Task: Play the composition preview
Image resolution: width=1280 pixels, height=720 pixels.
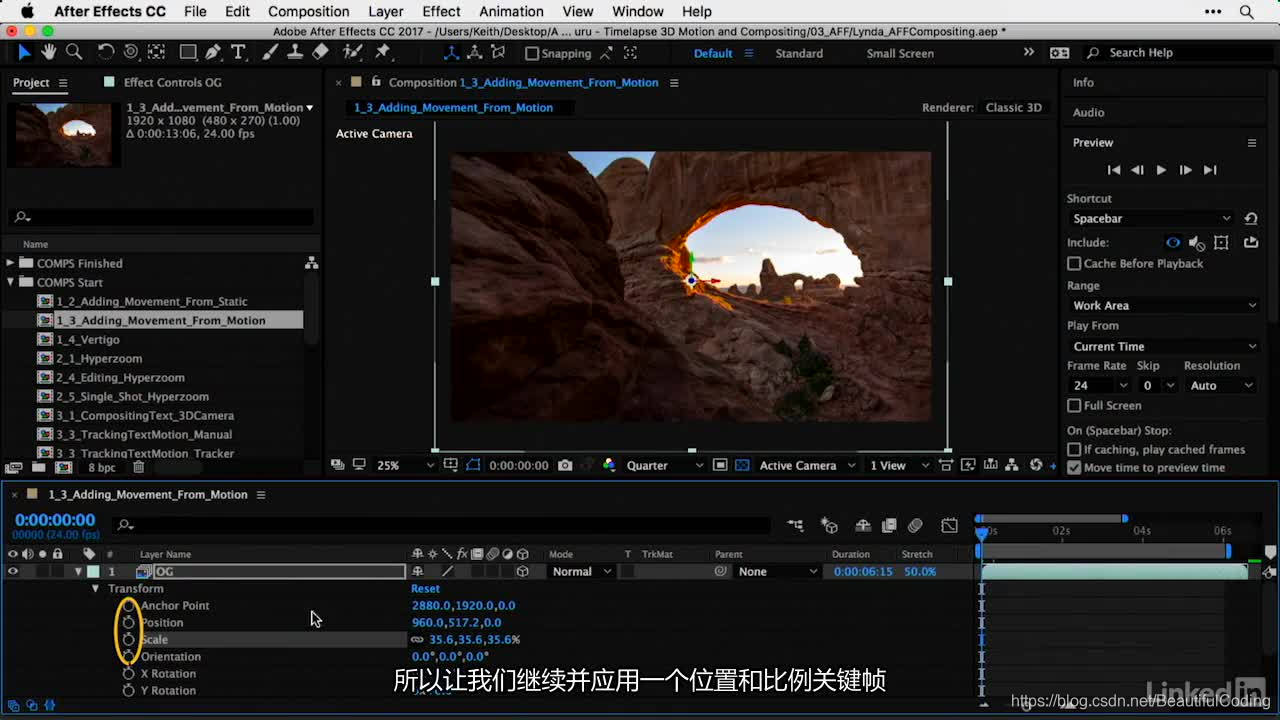Action: click(1161, 170)
